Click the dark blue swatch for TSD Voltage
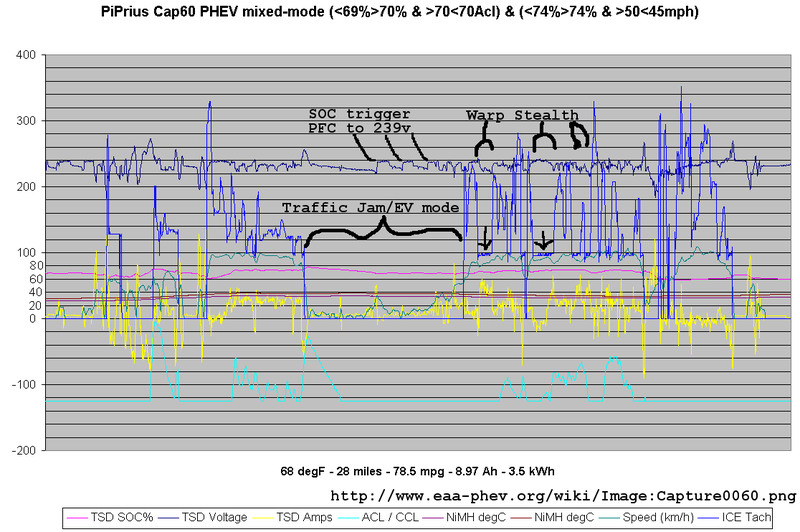The width and height of the screenshot is (800, 532). coord(168,518)
